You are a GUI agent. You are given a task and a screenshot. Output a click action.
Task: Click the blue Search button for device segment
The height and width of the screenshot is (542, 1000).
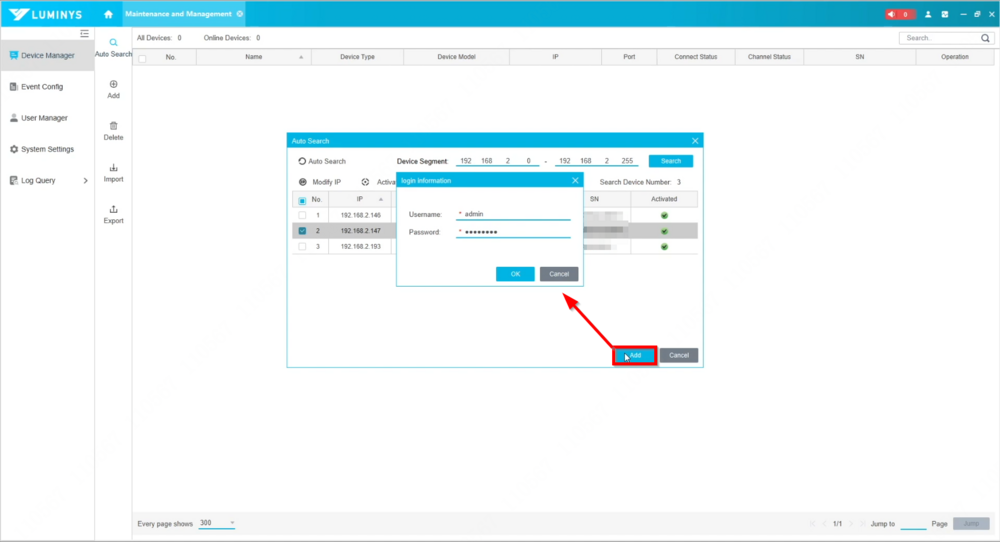pyautogui.click(x=670, y=161)
